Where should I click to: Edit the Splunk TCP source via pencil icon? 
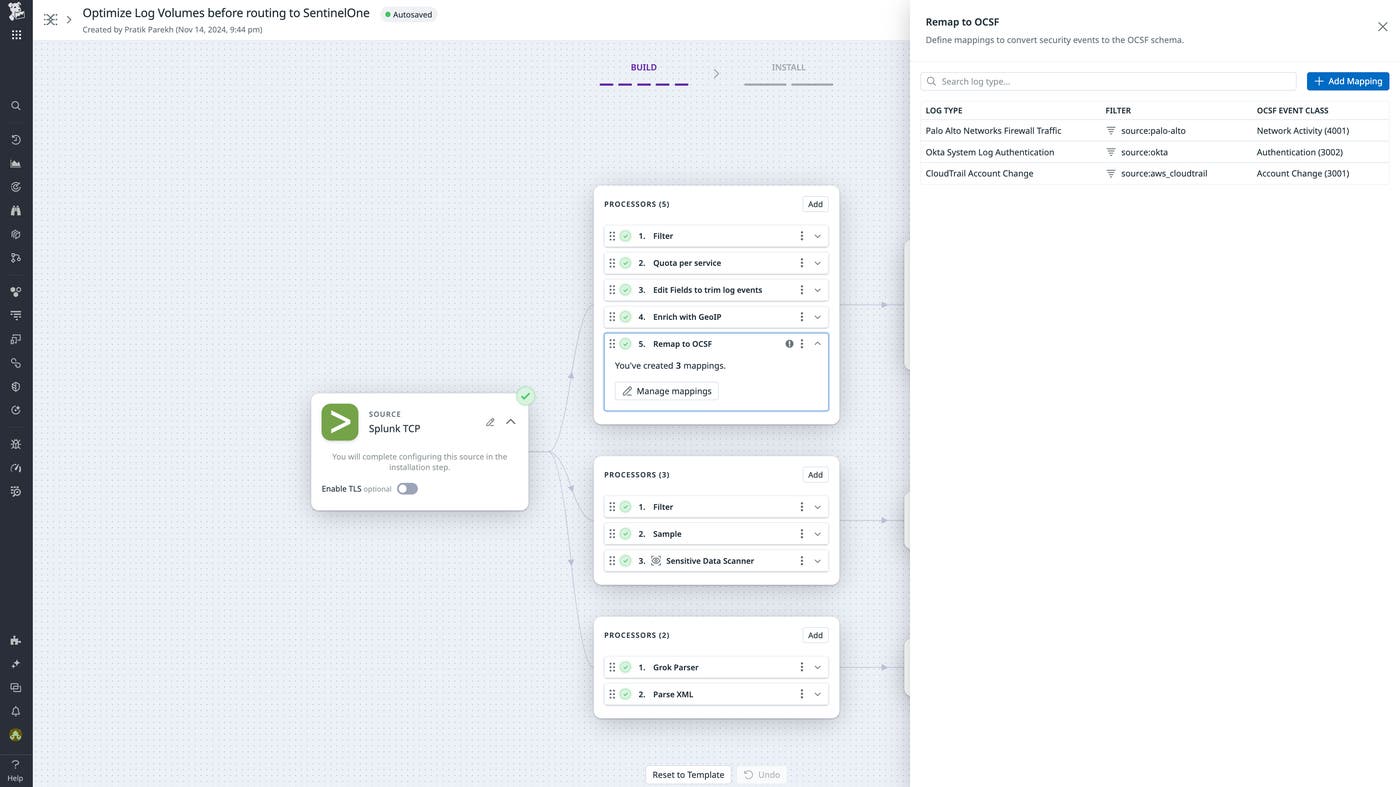pos(490,422)
